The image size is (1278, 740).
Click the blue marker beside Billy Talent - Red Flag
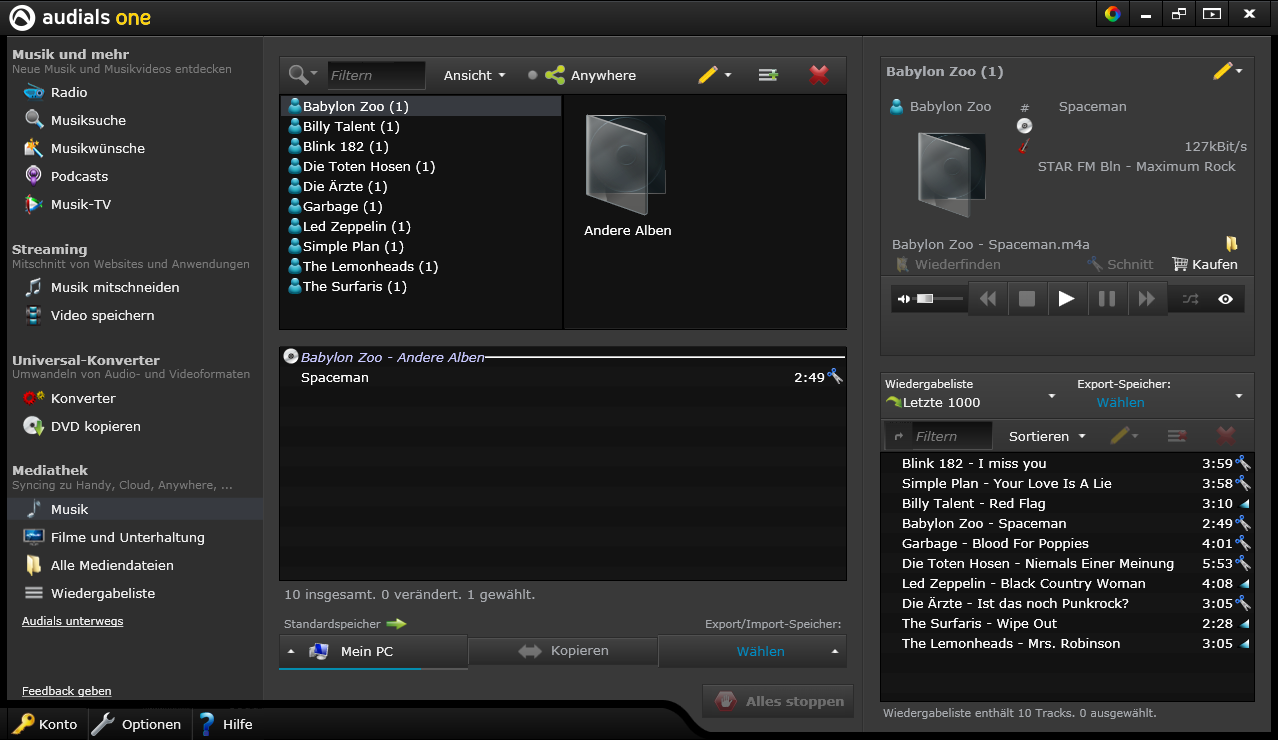[1244, 503]
